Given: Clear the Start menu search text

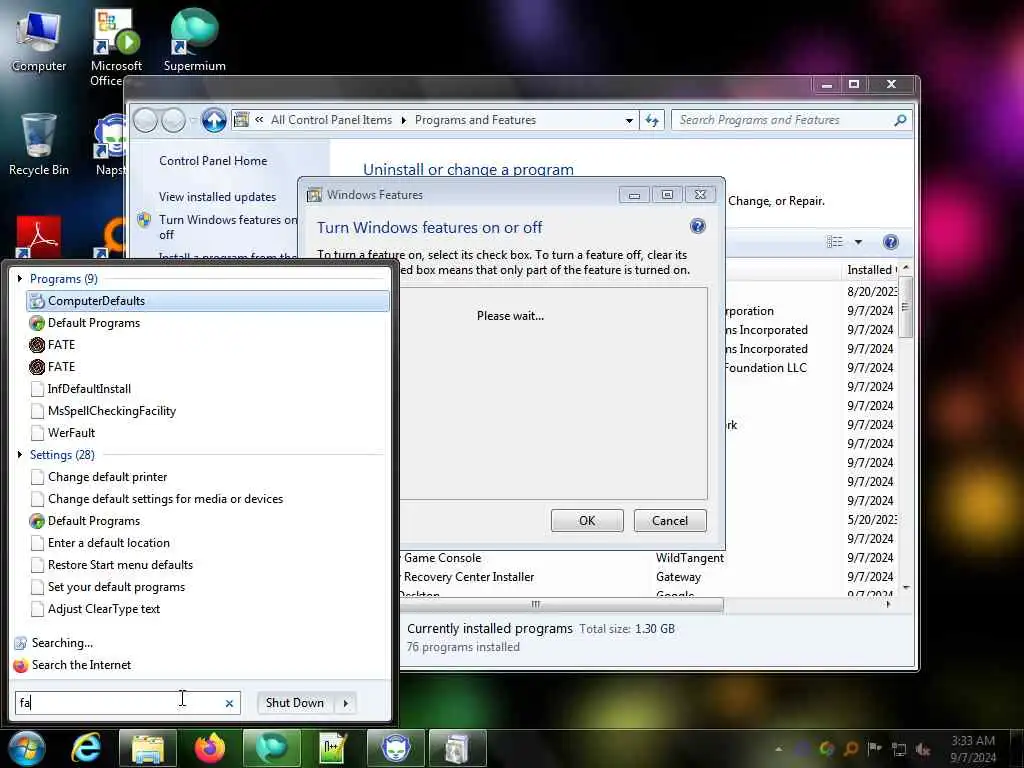Looking at the screenshot, I should coord(229,703).
